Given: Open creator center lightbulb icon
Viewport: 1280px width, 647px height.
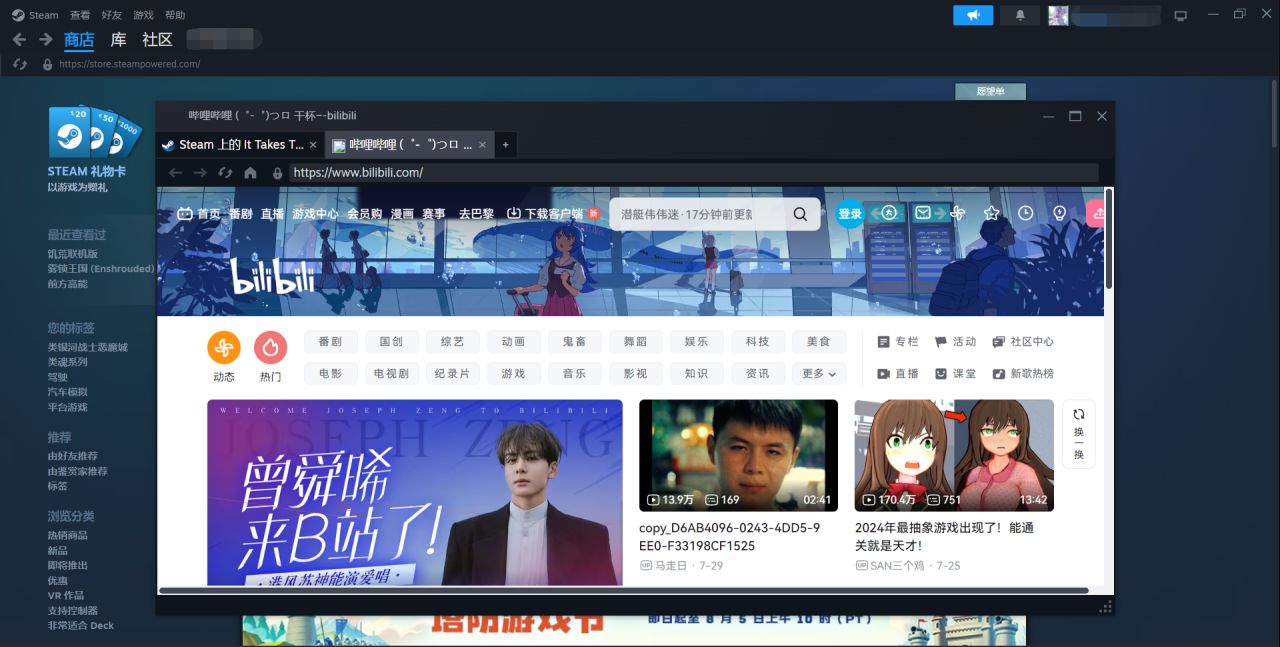Looking at the screenshot, I should click(x=1060, y=213).
